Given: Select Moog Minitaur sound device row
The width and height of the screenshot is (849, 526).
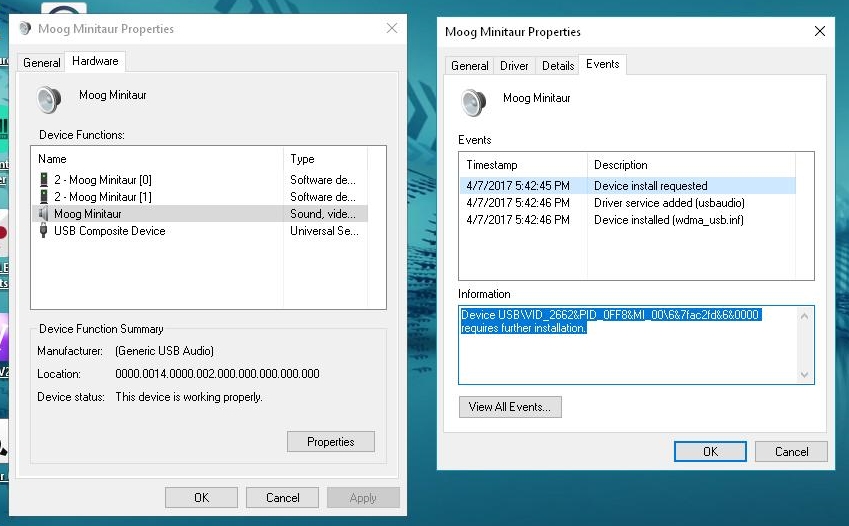Looking at the screenshot, I should 88,214.
